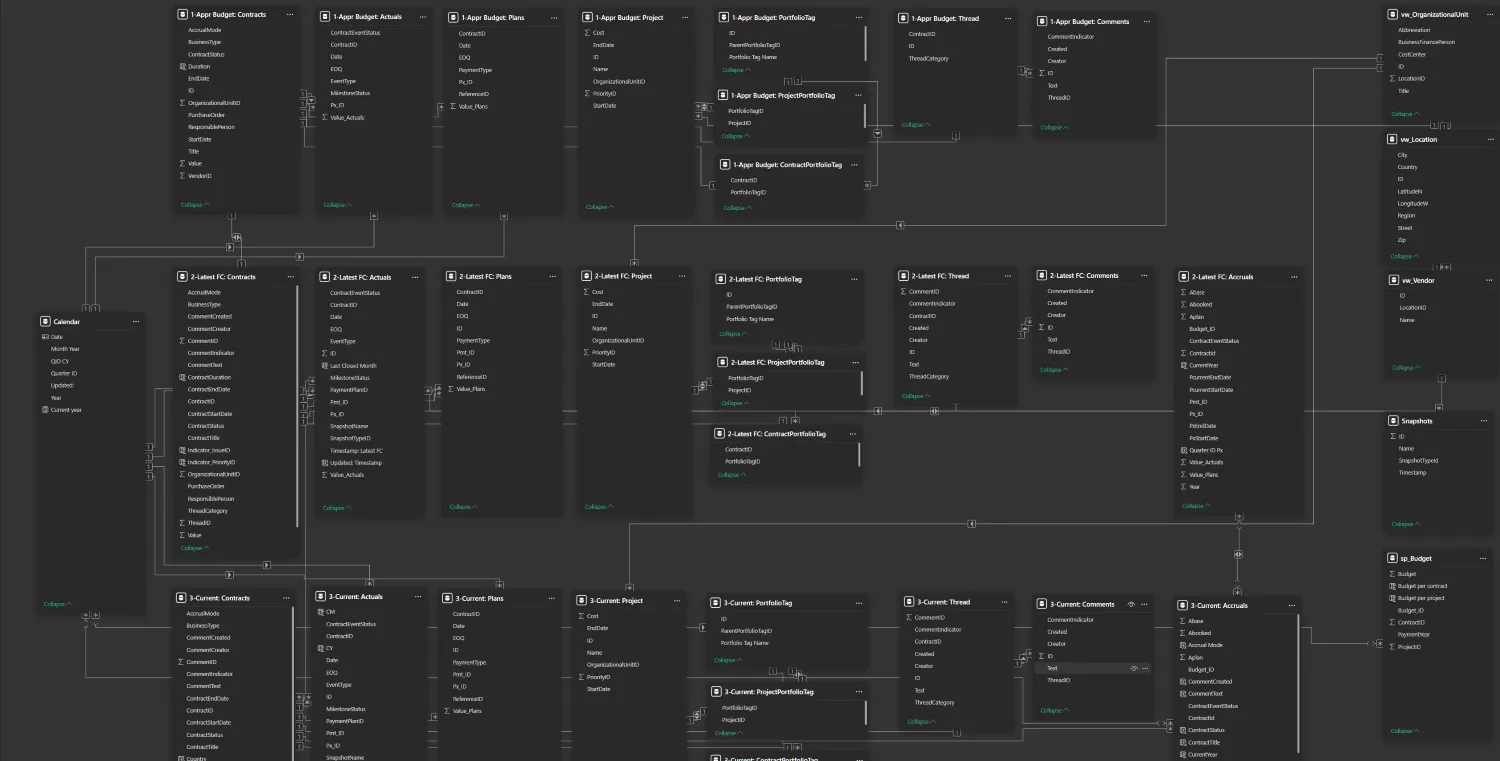The image size is (1500, 761).
Task: Open more options for the Text field in 3-Current: Comments
Action: (1145, 668)
